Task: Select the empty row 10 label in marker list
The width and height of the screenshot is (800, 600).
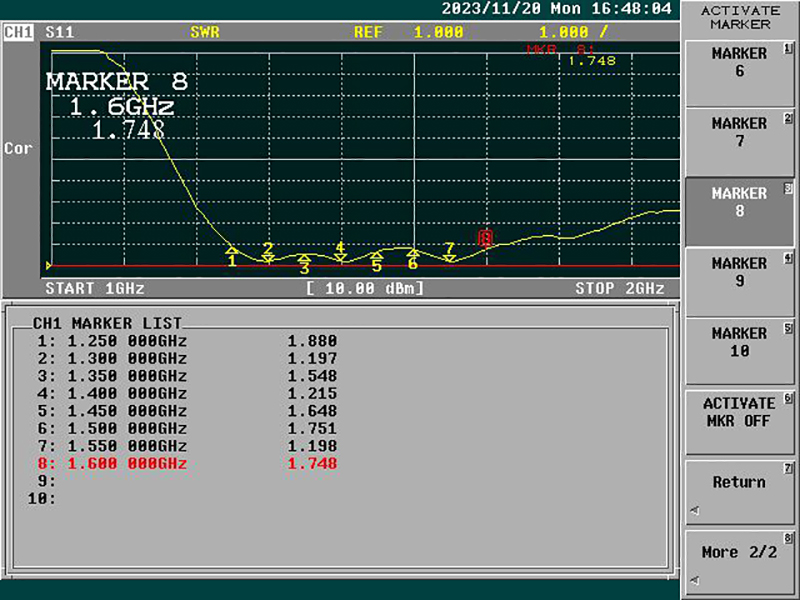Action: tap(42, 498)
